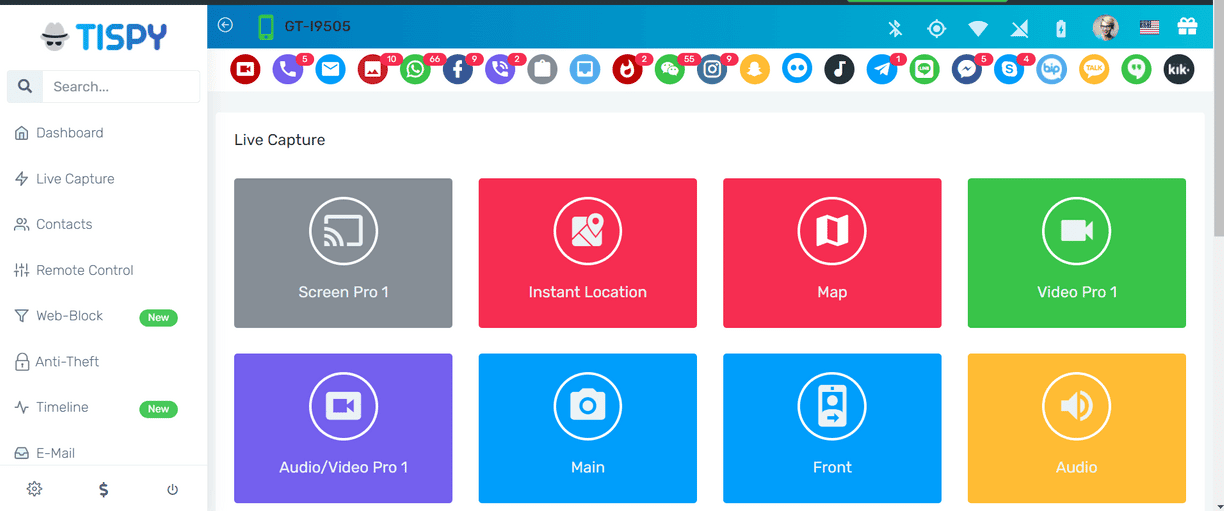The image size is (1224, 511).
Task: Click the green phone device icon
Action: [x=266, y=27]
